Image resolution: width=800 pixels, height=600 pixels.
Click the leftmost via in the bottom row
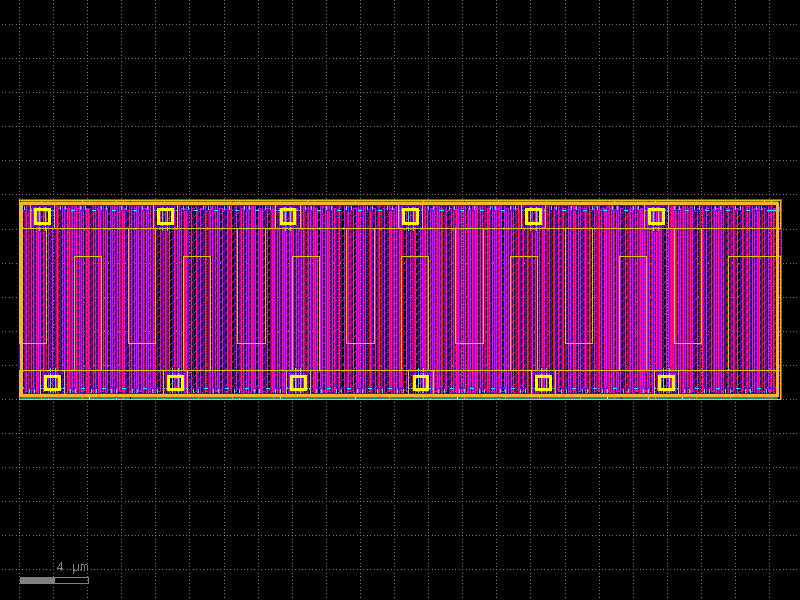click(x=54, y=381)
